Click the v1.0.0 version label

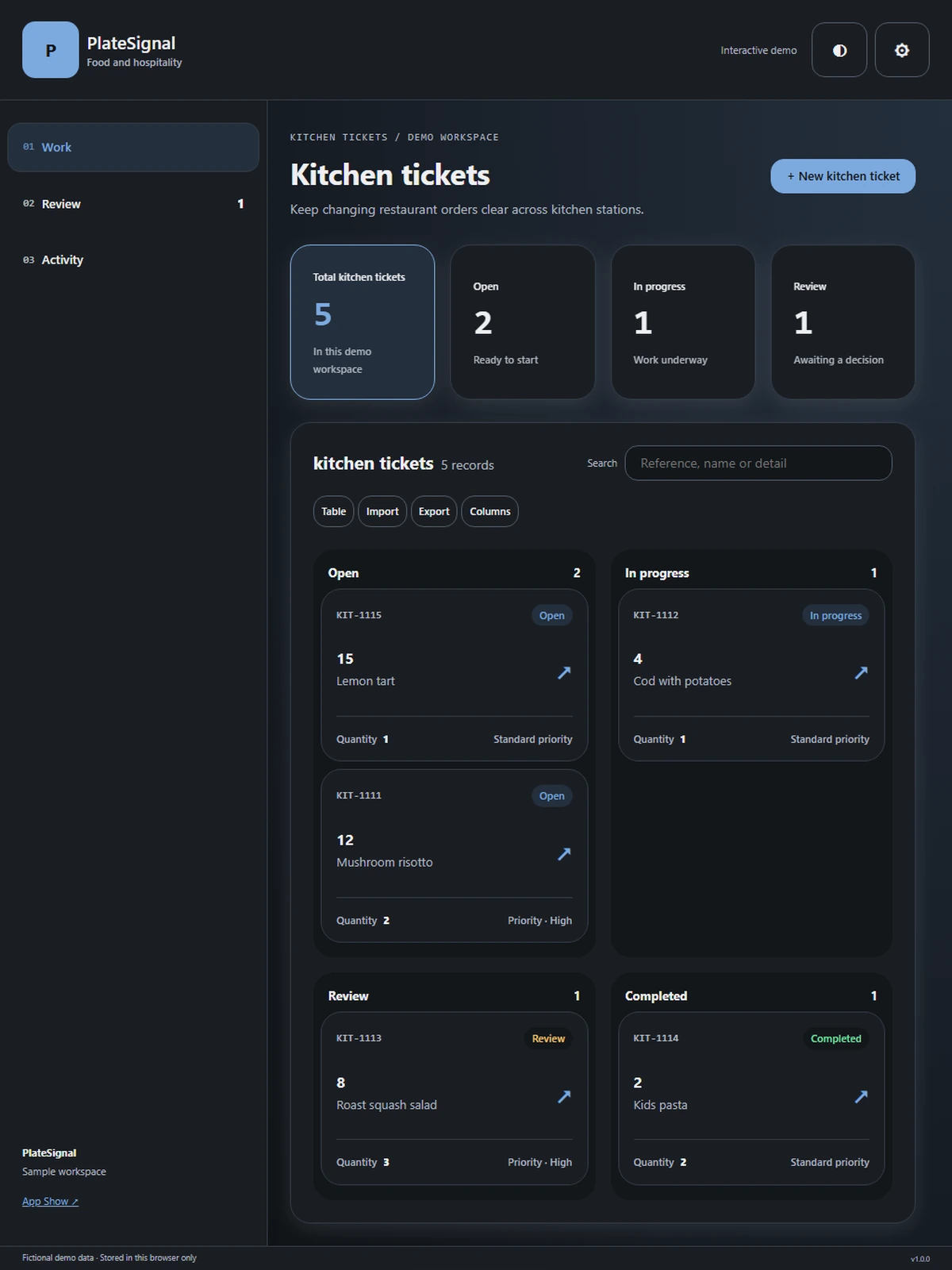click(x=920, y=1259)
